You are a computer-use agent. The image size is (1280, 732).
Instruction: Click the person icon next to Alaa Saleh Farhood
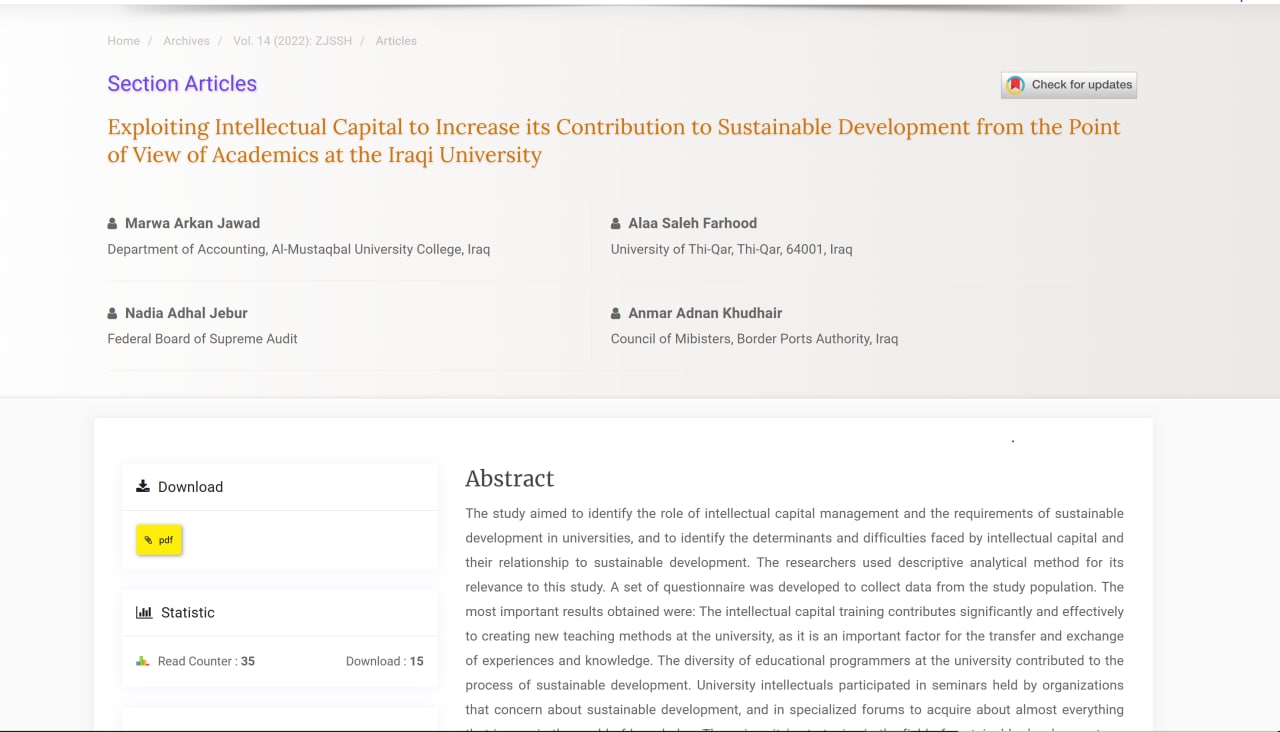[x=616, y=224]
